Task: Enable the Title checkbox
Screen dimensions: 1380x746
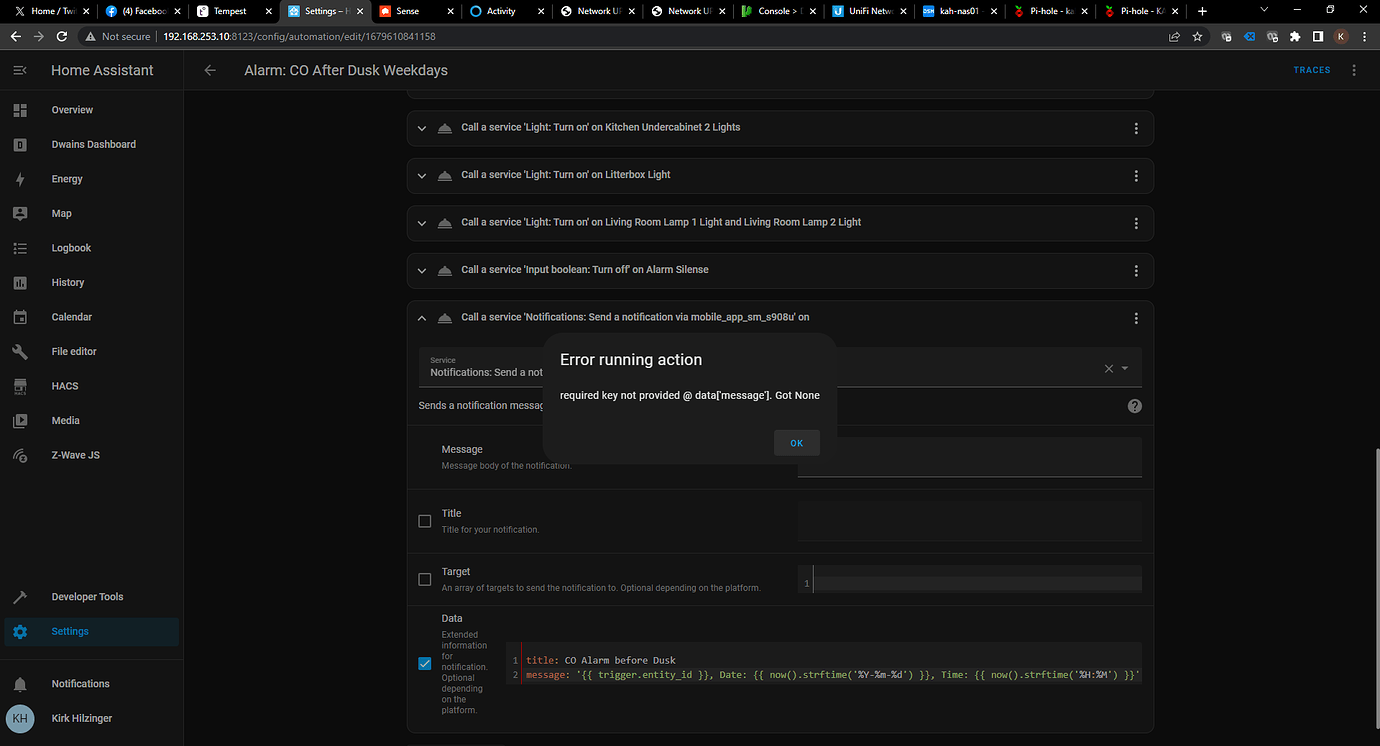Action: click(x=425, y=520)
